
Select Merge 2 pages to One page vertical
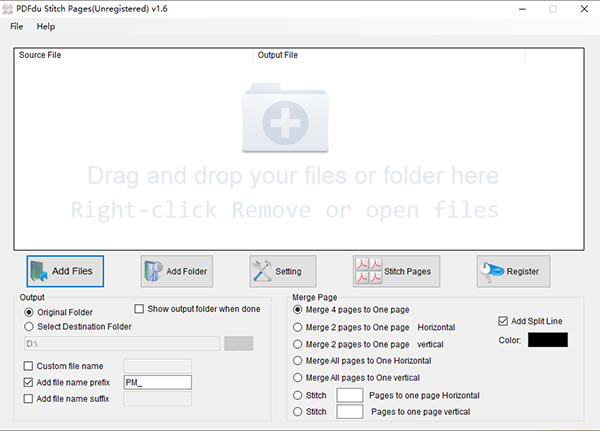298,343
